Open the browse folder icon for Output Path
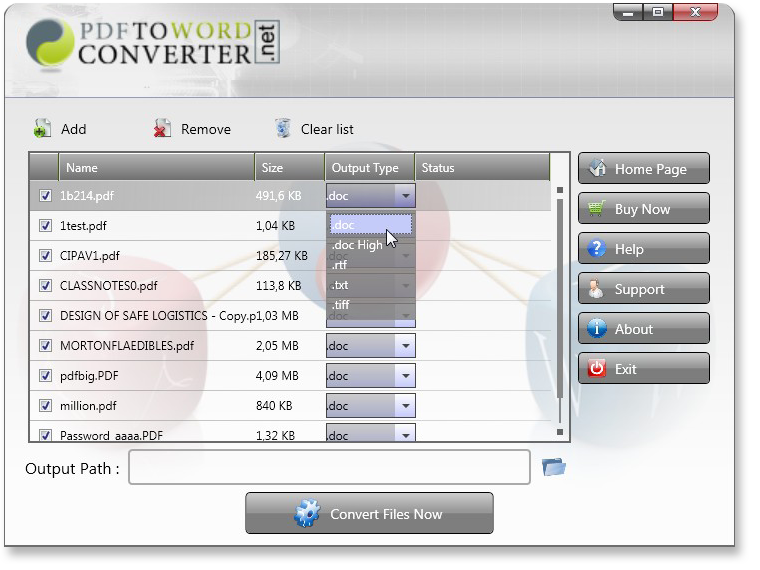The width and height of the screenshot is (760, 570). (x=554, y=467)
